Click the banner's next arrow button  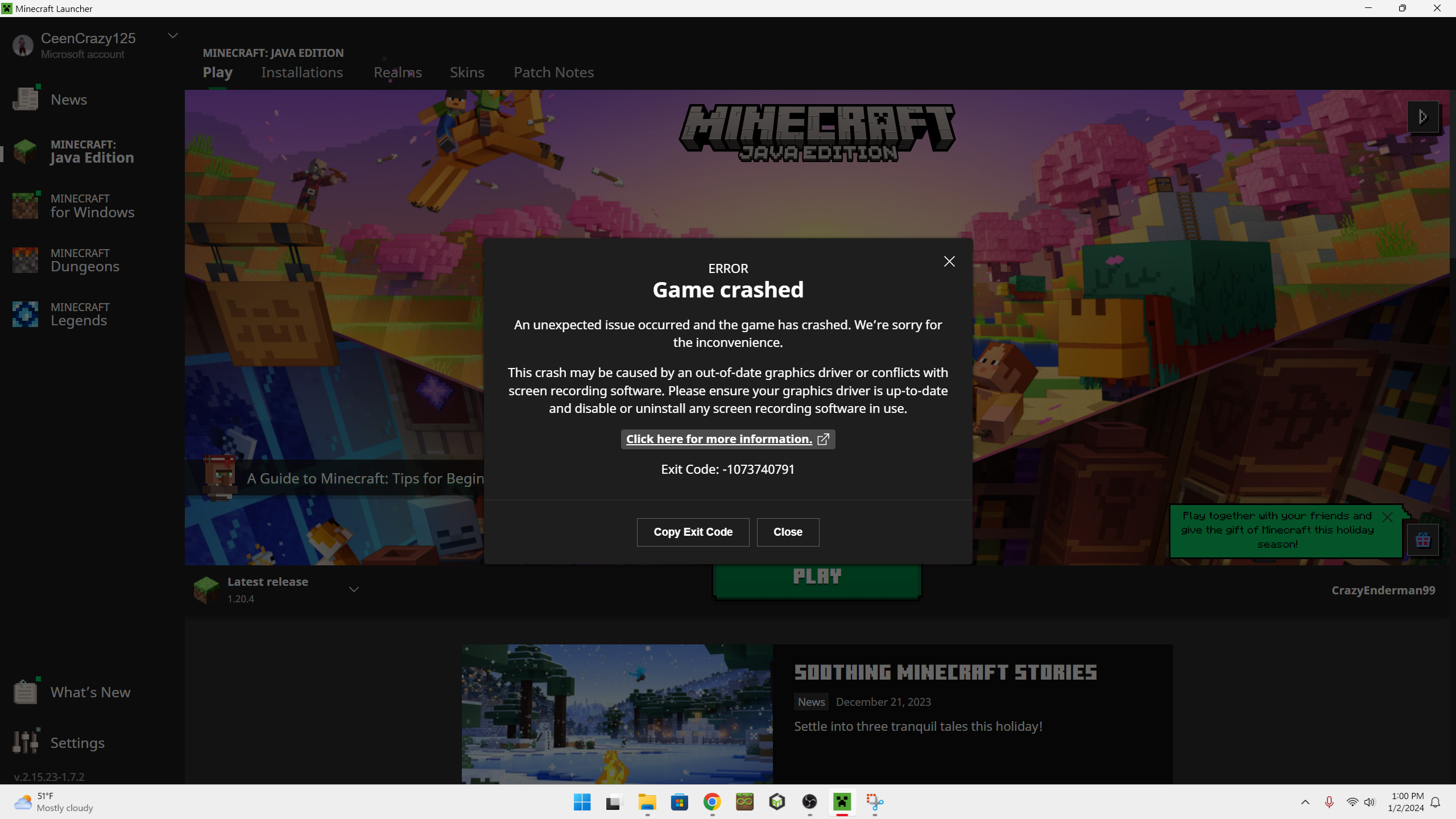click(1422, 117)
